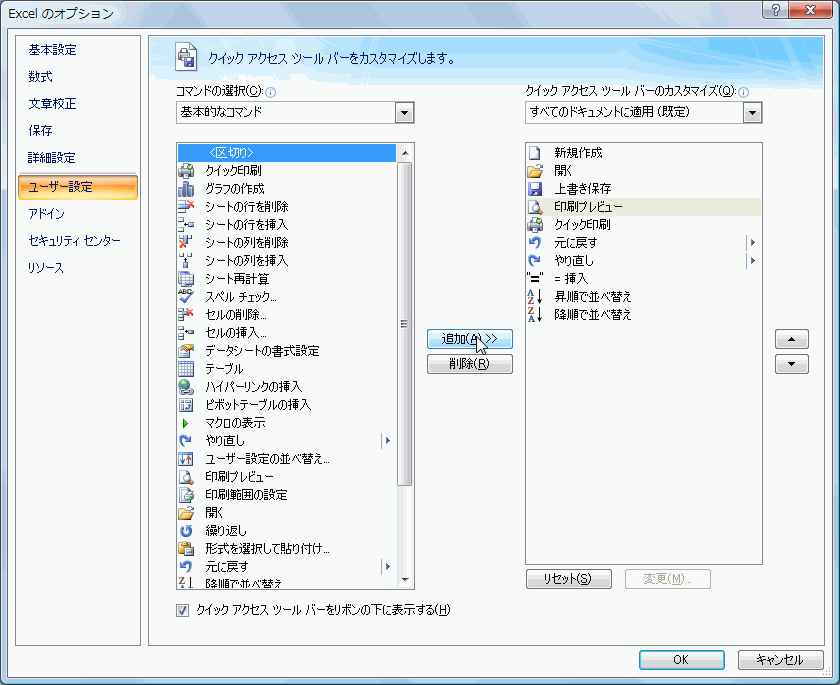Click the リセット(S) button
840x685 pixels.
568,579
